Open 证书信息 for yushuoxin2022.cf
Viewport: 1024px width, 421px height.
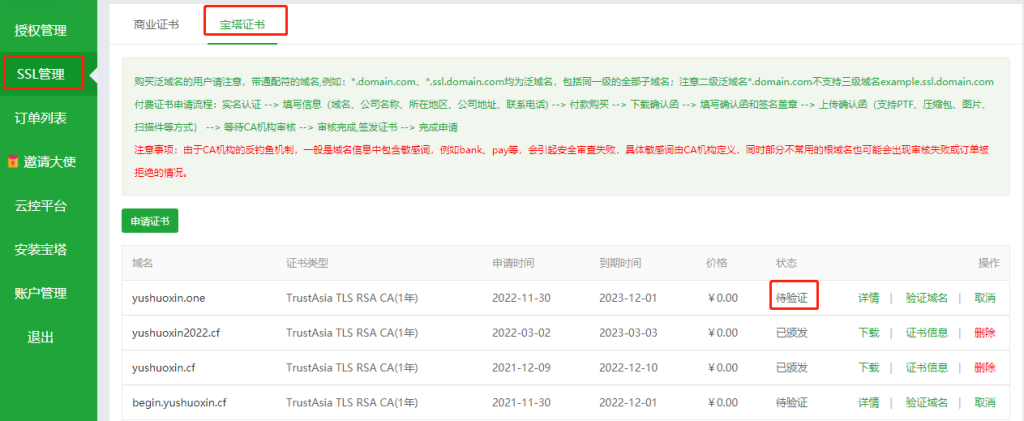pyautogui.click(x=926, y=332)
